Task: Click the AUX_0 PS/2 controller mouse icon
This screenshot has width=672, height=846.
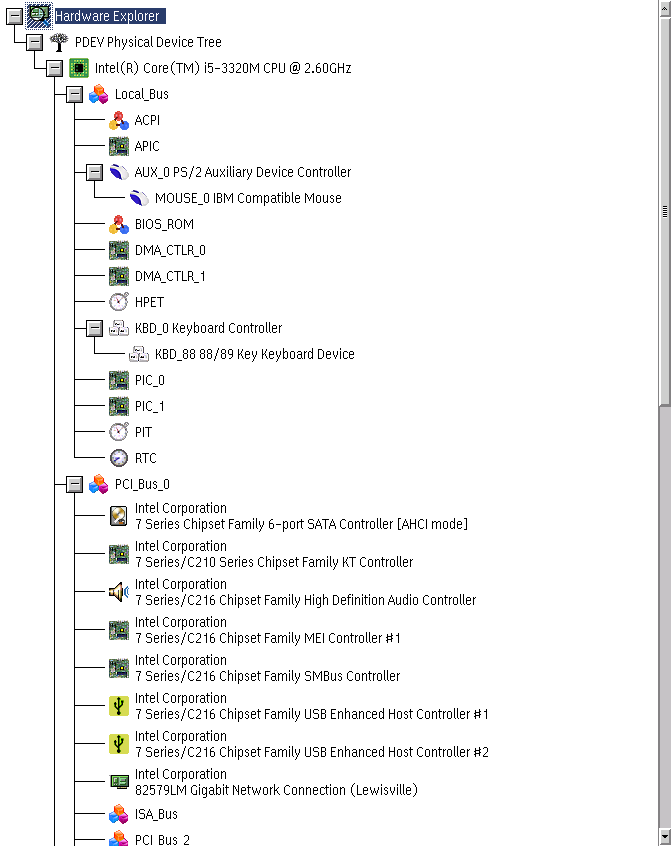Action: pos(119,172)
